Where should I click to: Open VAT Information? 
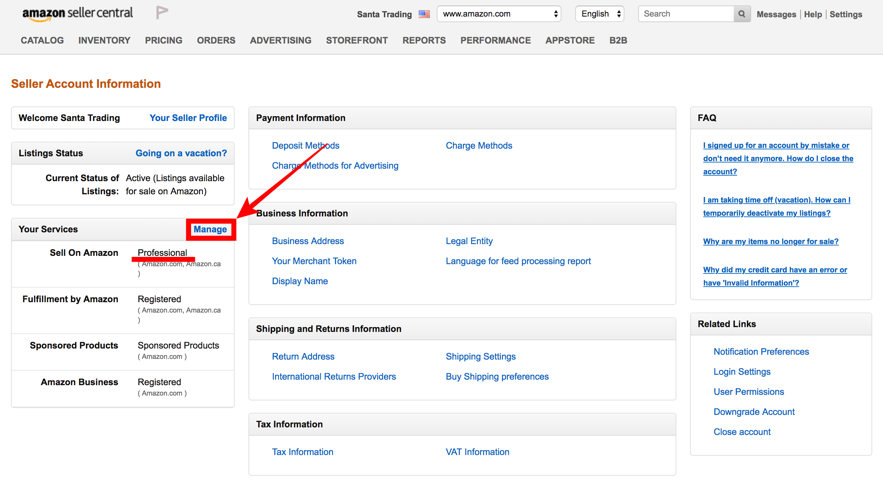click(478, 452)
